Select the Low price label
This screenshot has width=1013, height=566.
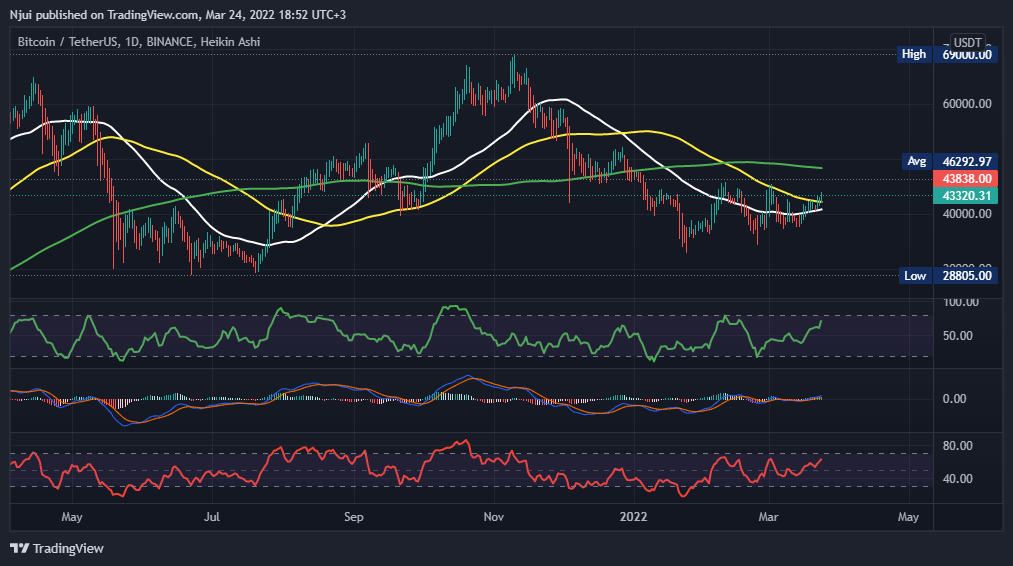915,276
